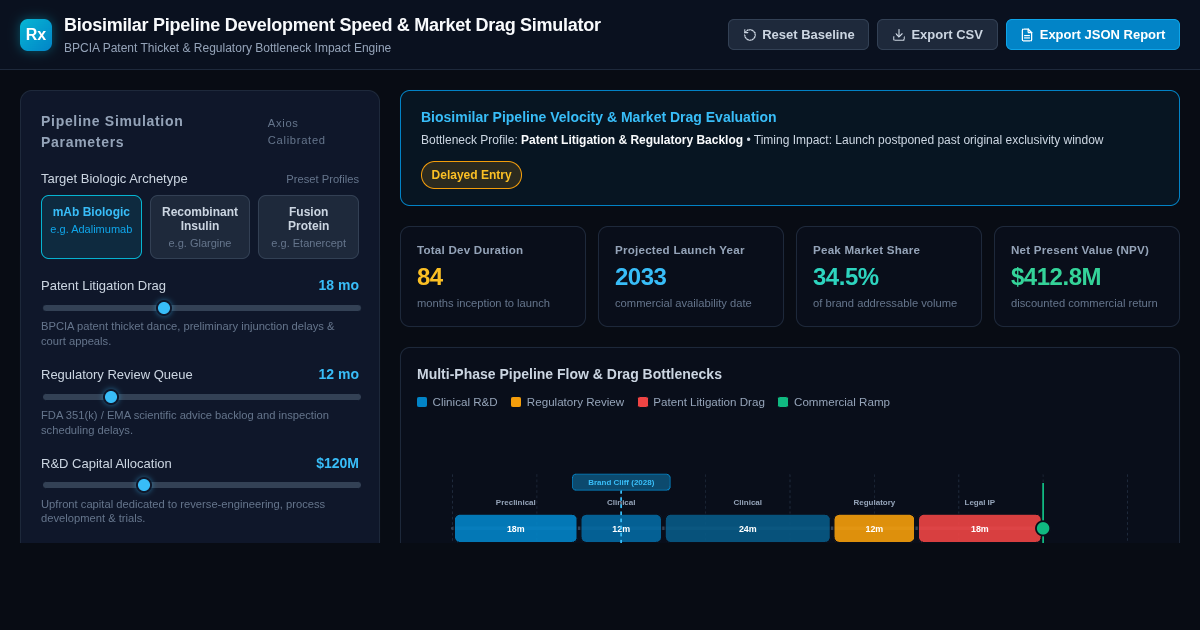Adjust the R&D Capital Allocation slider
Image resolution: width=1200 pixels, height=630 pixels.
(x=201, y=485)
